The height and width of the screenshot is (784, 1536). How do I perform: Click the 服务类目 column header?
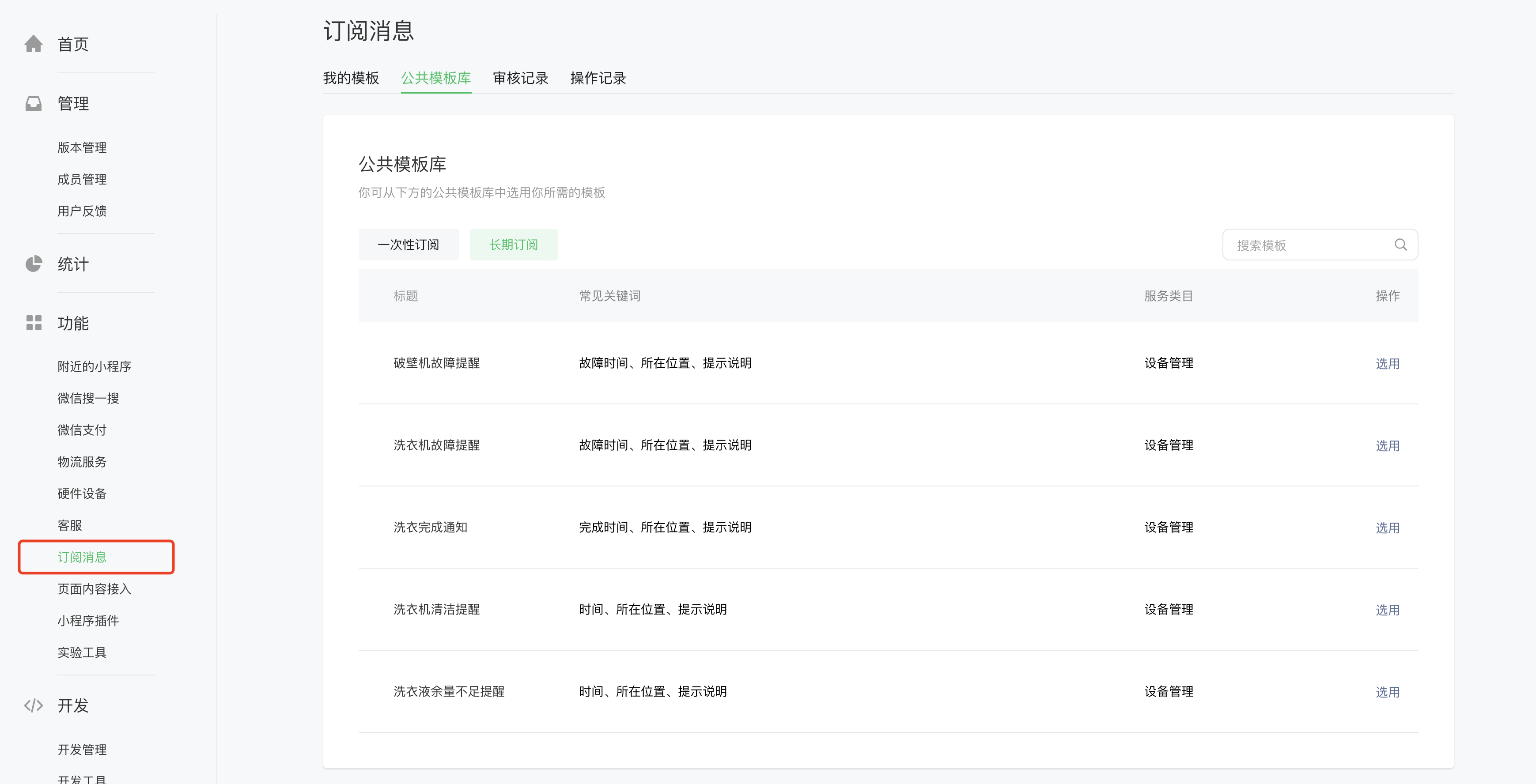coord(1169,296)
